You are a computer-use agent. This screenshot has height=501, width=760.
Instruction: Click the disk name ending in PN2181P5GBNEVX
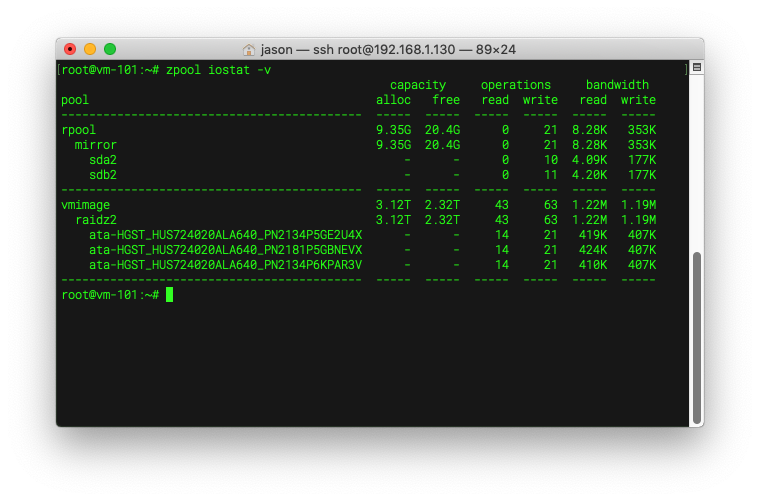pos(225,250)
